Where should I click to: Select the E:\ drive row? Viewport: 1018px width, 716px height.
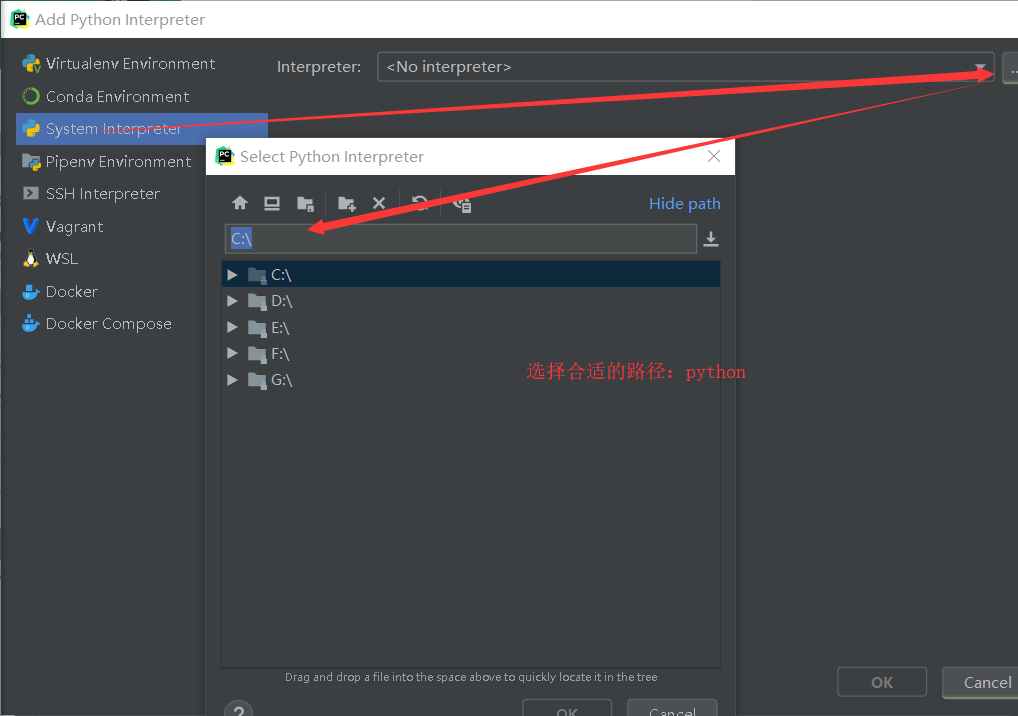(x=471, y=327)
